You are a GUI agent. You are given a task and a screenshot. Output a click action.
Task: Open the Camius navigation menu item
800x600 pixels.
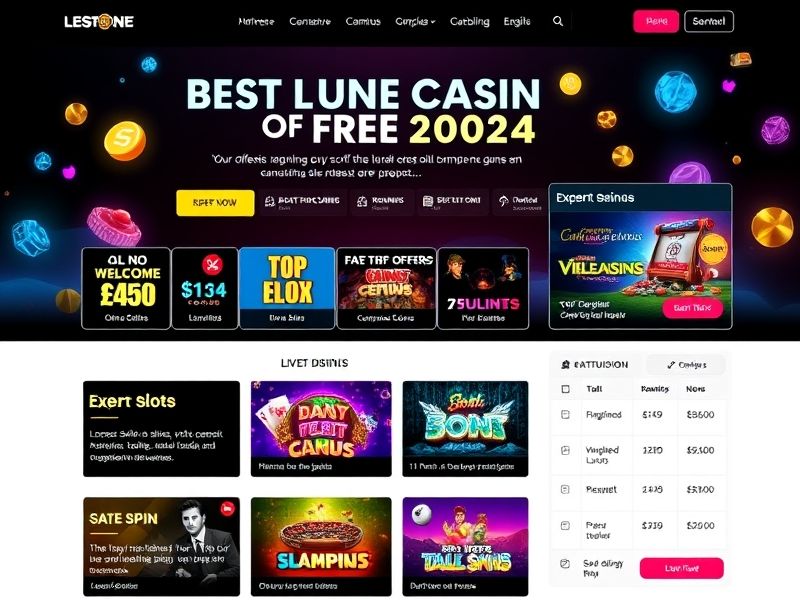click(363, 21)
